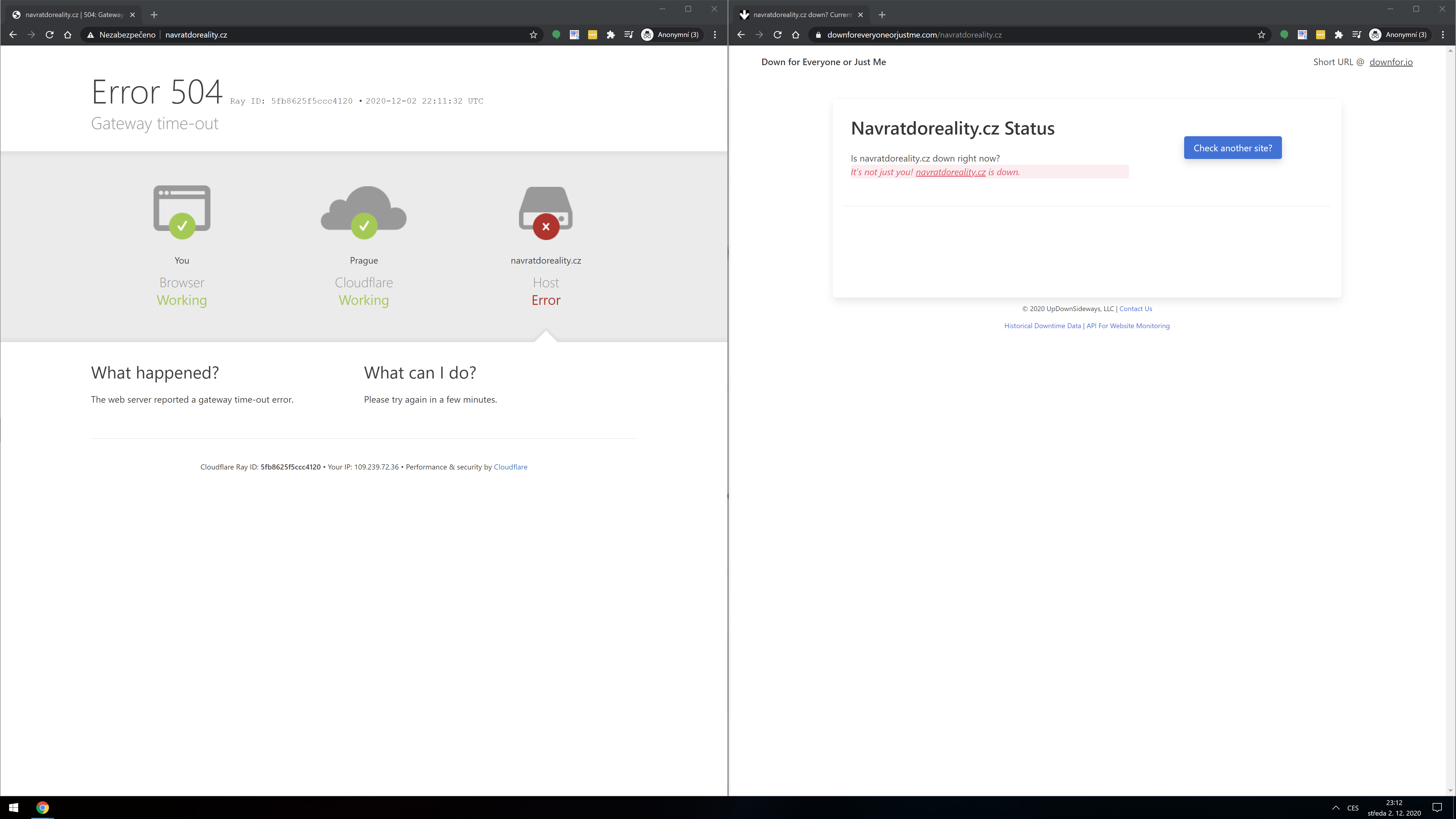Open multicolor extension icon in right window
The width and height of the screenshot is (1456, 819).
point(1302,34)
